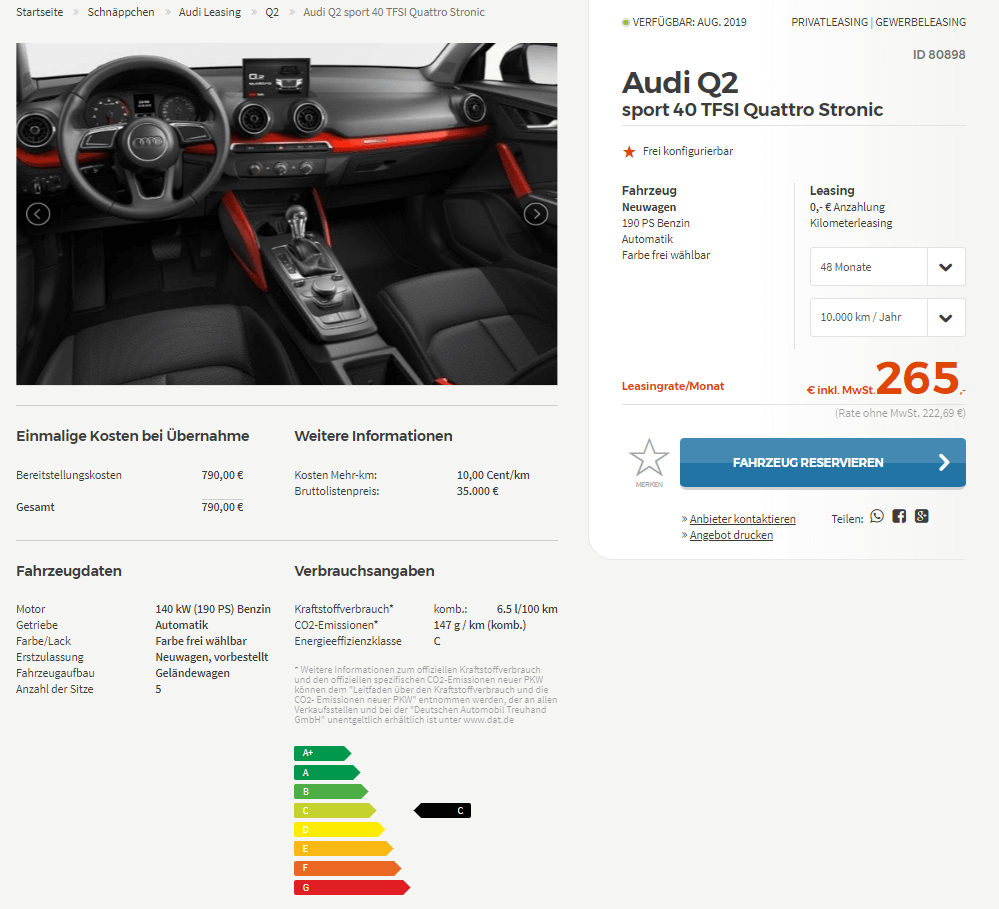Viewport: 999px width, 909px height.
Task: Click the Verfügbar: Aug. 2019 availability label
Action: click(684, 22)
